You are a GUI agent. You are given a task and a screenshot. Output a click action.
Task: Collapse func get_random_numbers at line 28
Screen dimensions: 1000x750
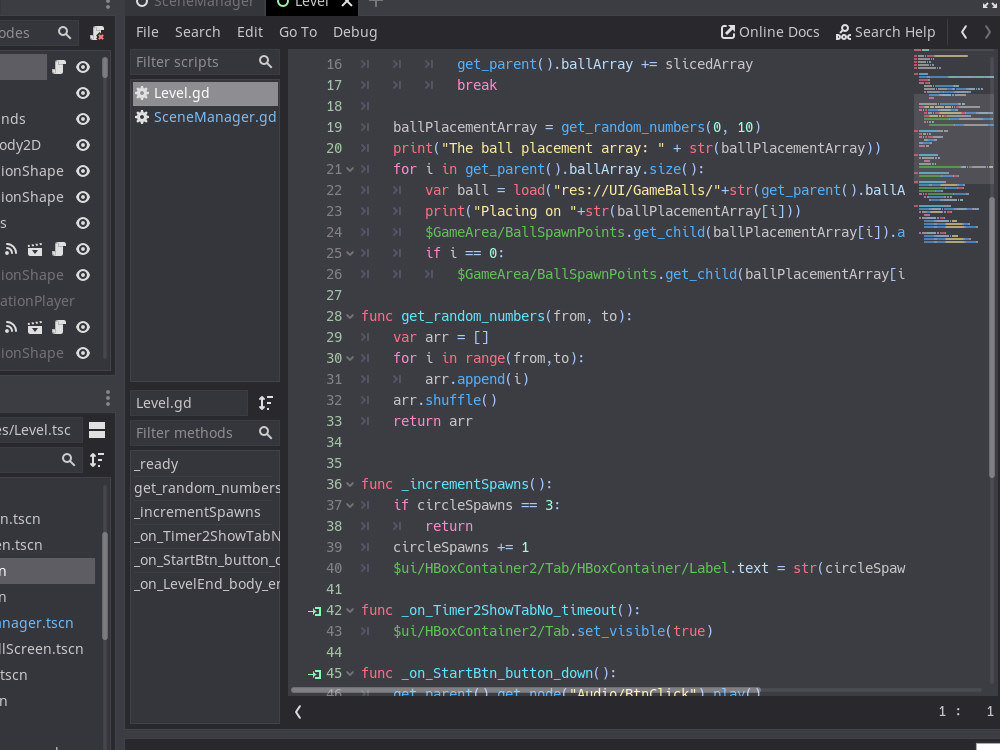pyautogui.click(x=350, y=316)
